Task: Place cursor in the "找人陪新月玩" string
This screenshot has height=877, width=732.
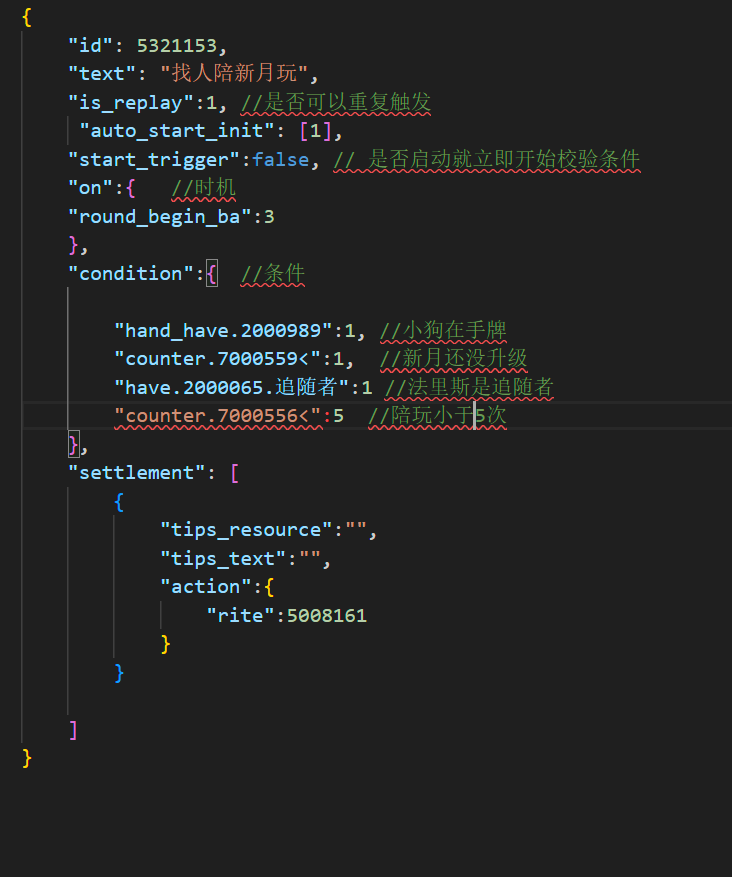Action: [238, 74]
